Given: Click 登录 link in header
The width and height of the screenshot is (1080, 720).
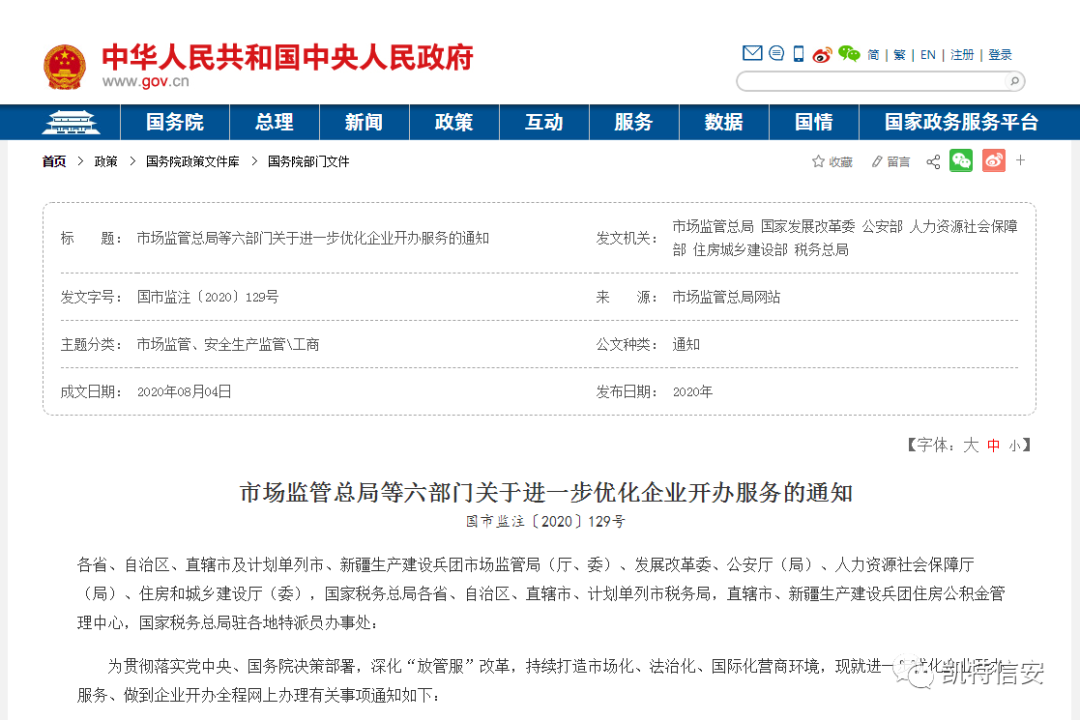Looking at the screenshot, I should (1000, 54).
